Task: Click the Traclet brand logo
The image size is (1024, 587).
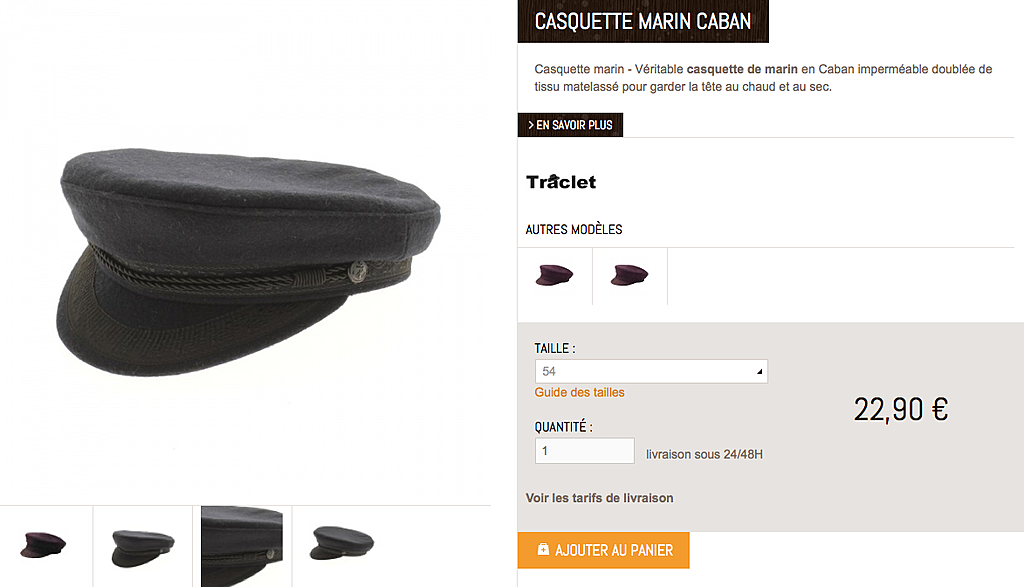Action: tap(561, 182)
